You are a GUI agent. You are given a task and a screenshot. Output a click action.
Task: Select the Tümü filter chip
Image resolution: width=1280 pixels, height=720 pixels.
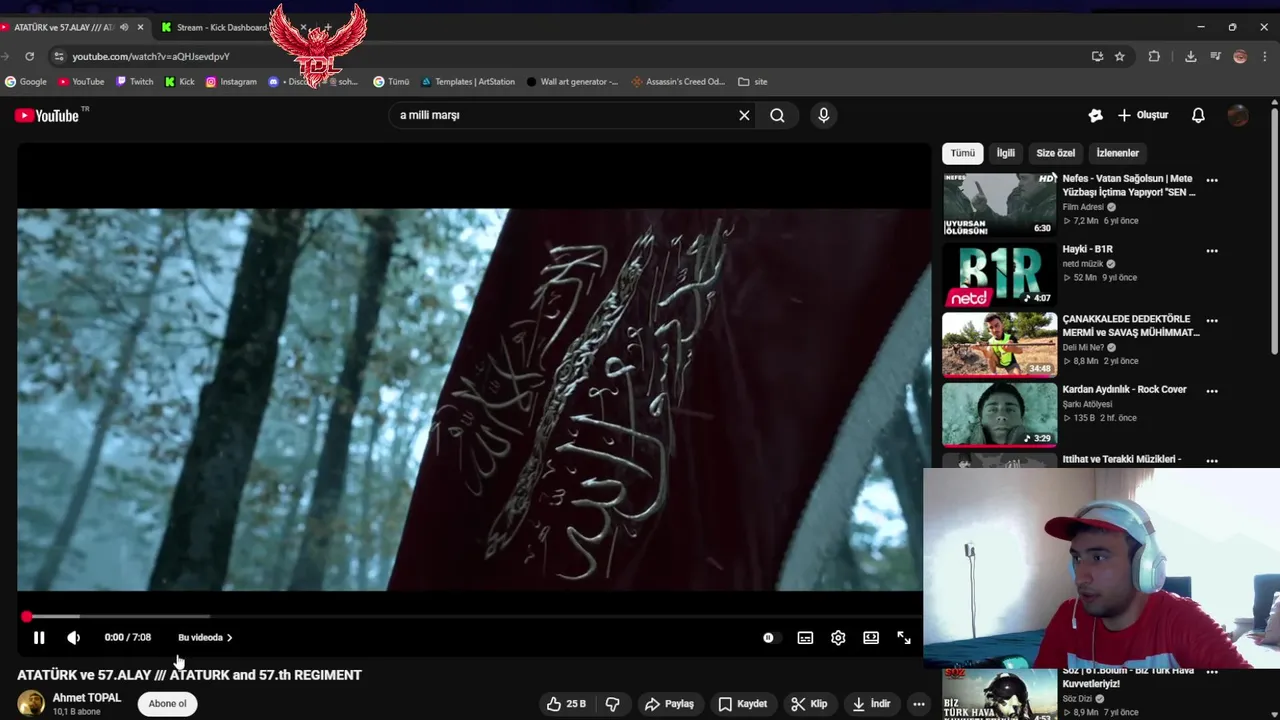pos(962,153)
